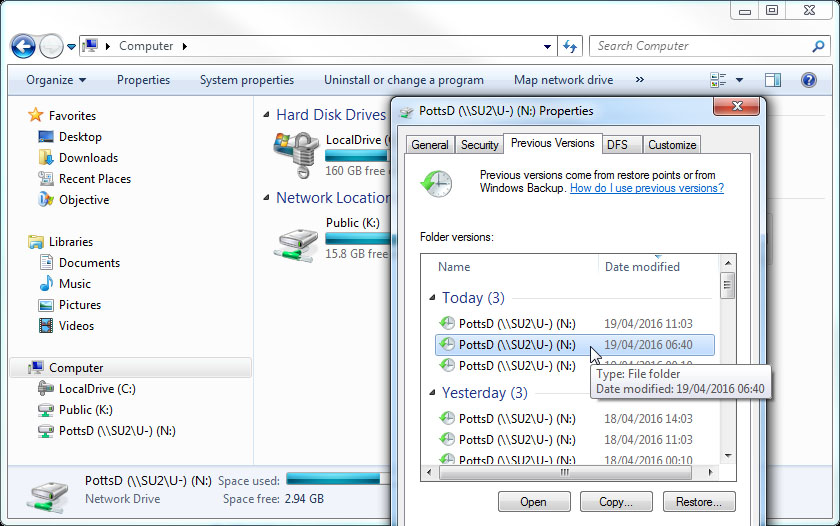This screenshot has height=526, width=840.
Task: Select LocalDrive (C:) in navigation pane
Action: (x=97, y=388)
